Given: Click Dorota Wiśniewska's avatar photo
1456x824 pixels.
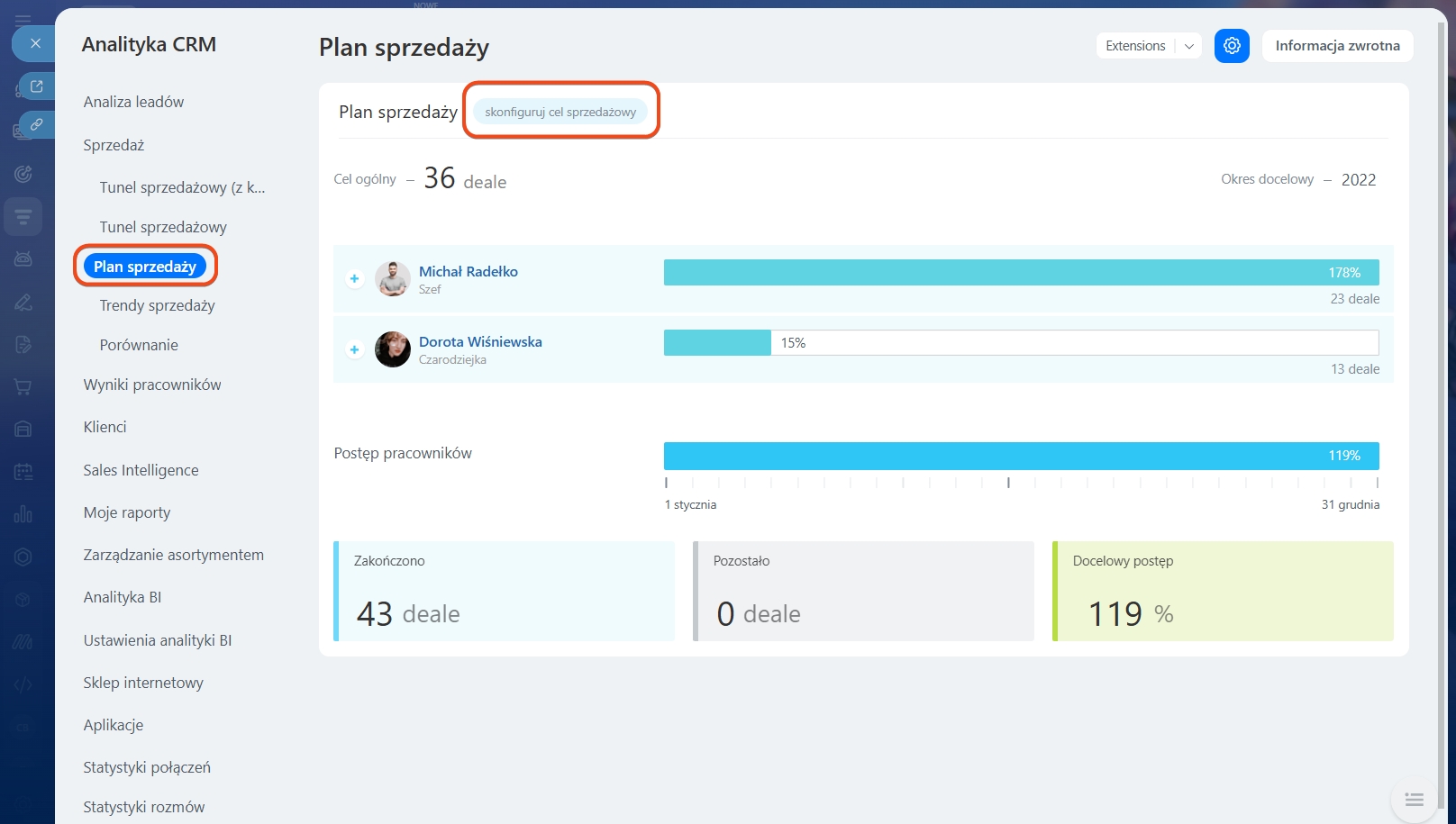Looking at the screenshot, I should tap(393, 349).
